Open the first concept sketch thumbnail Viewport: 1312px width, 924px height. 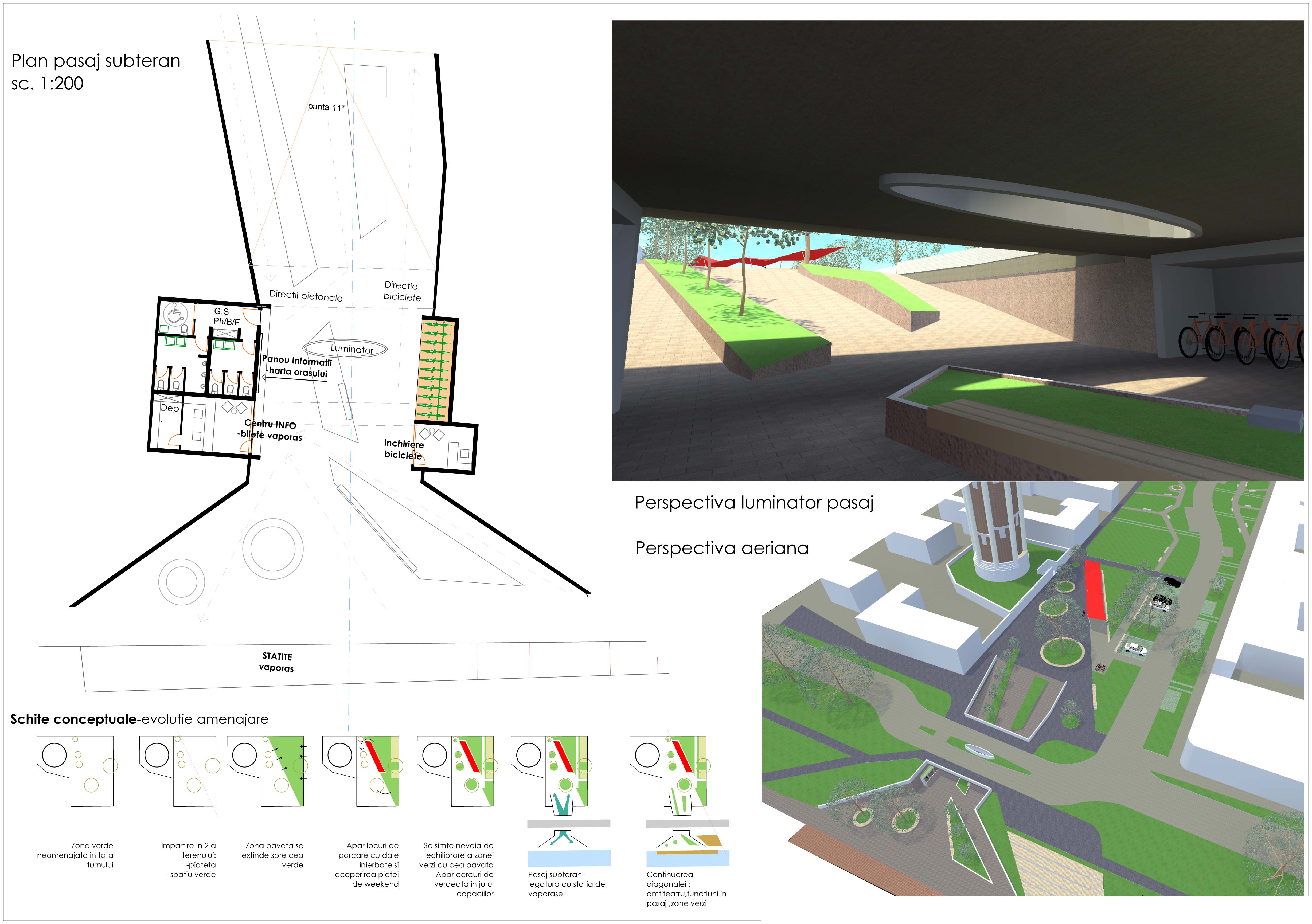76,771
